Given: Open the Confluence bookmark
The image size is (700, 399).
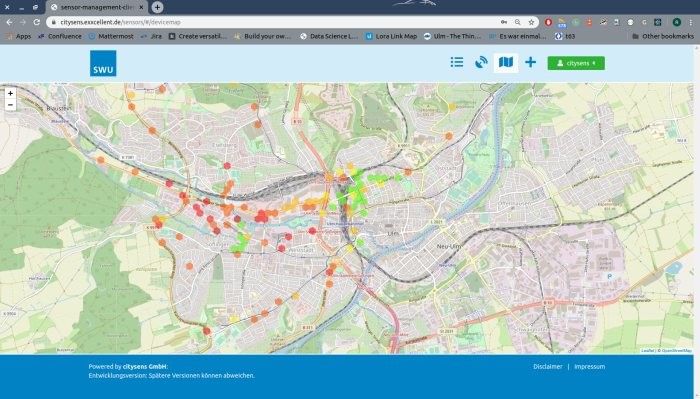Looking at the screenshot, I should (x=60, y=36).
